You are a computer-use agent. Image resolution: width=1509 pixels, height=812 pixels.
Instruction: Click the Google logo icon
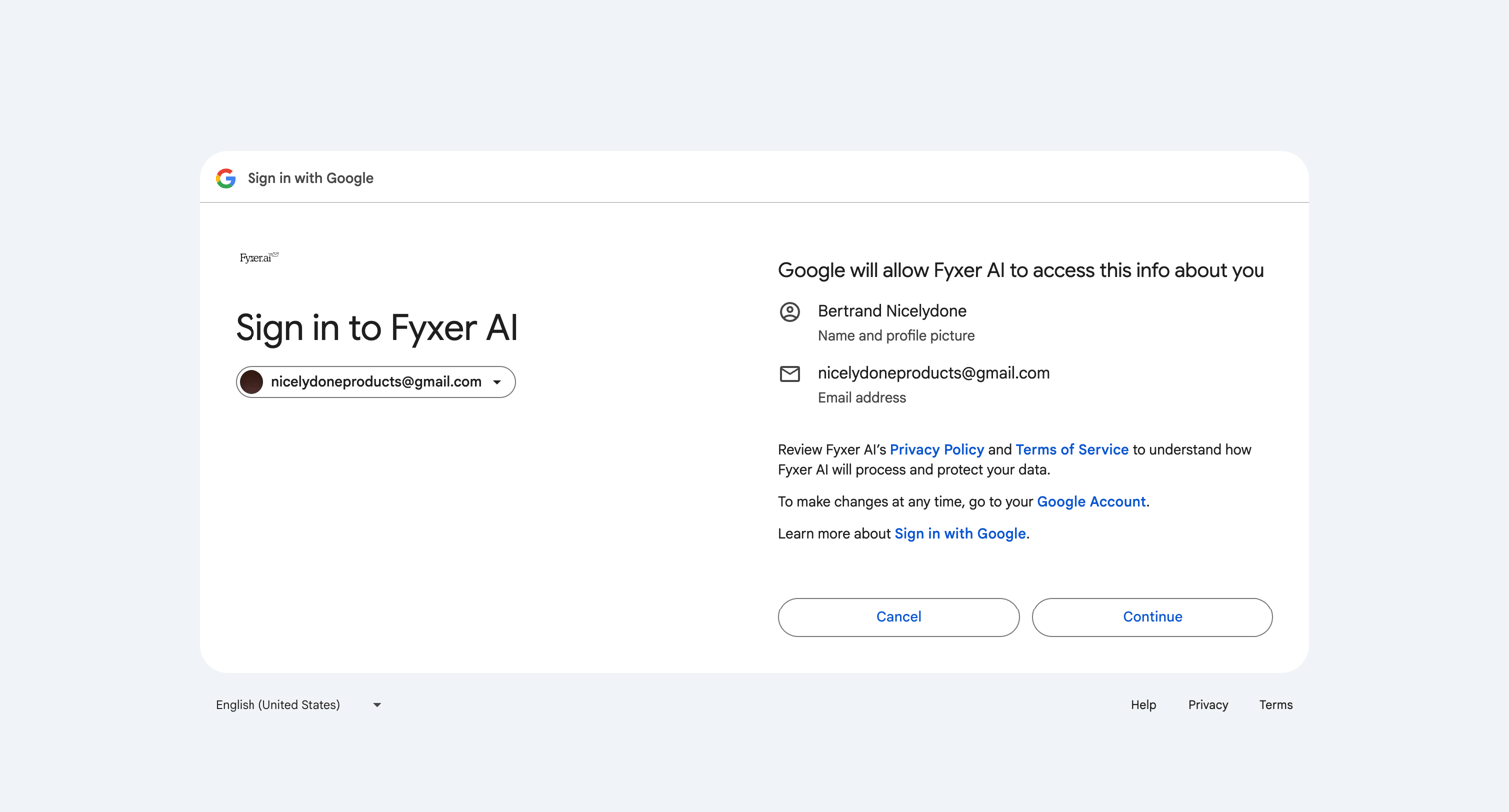pyautogui.click(x=226, y=178)
